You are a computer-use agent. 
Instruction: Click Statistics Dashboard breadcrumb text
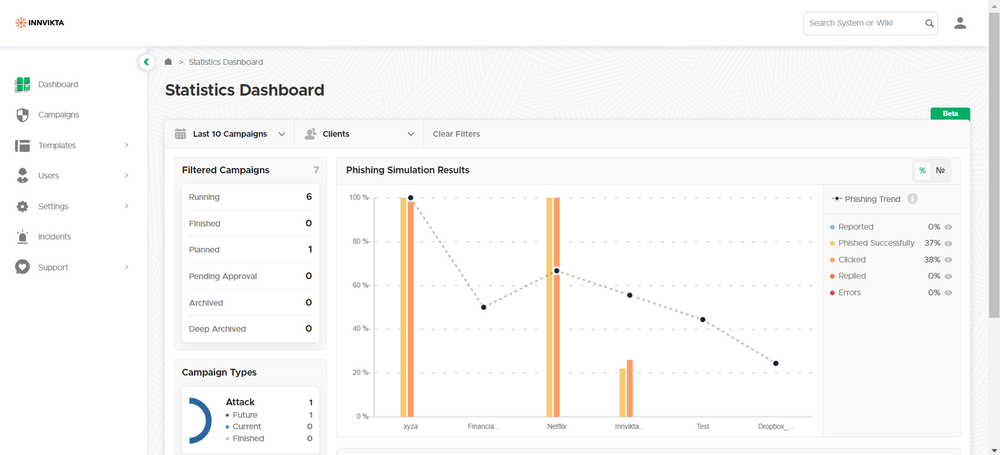tap(226, 62)
